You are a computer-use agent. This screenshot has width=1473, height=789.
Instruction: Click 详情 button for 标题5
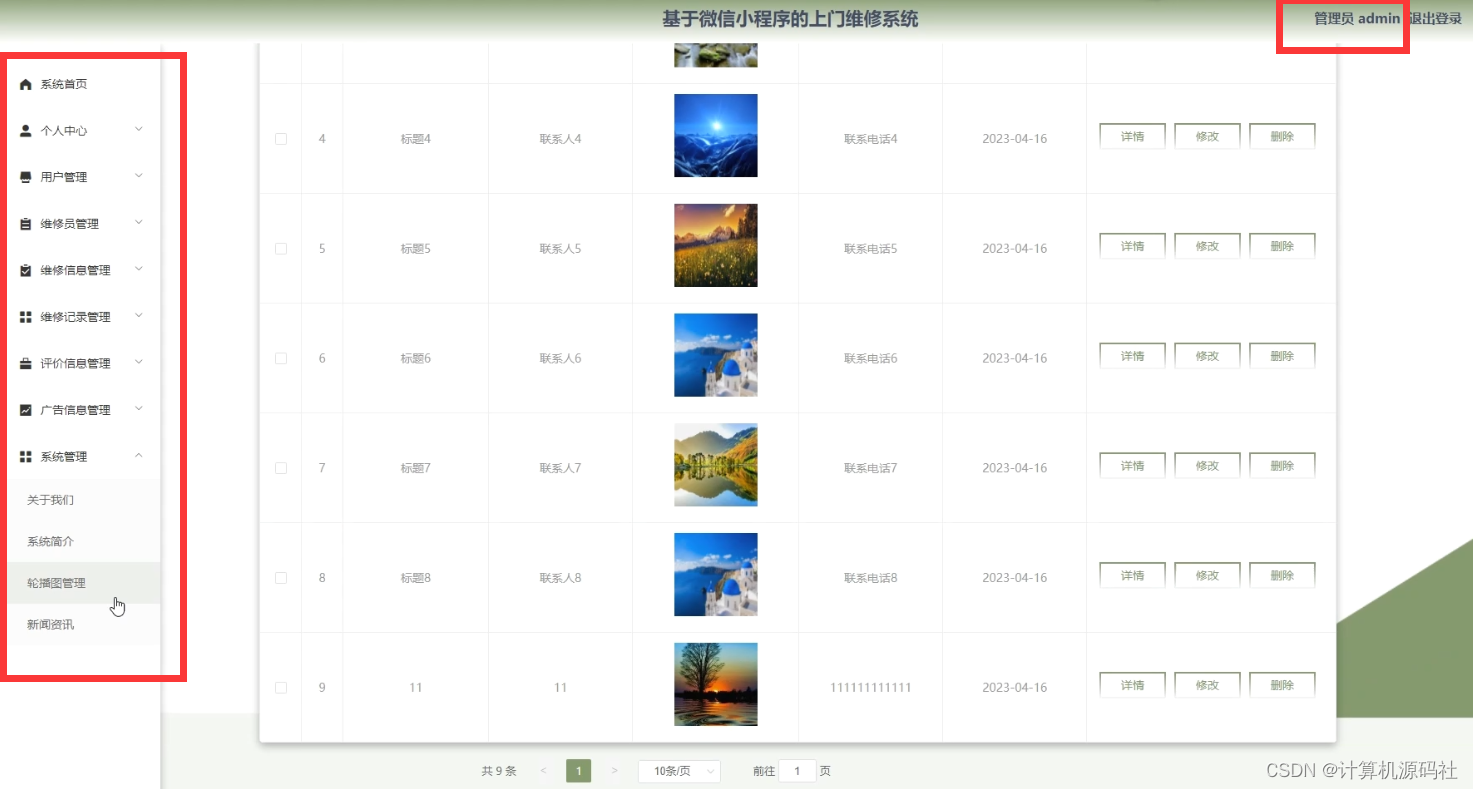(x=1132, y=246)
